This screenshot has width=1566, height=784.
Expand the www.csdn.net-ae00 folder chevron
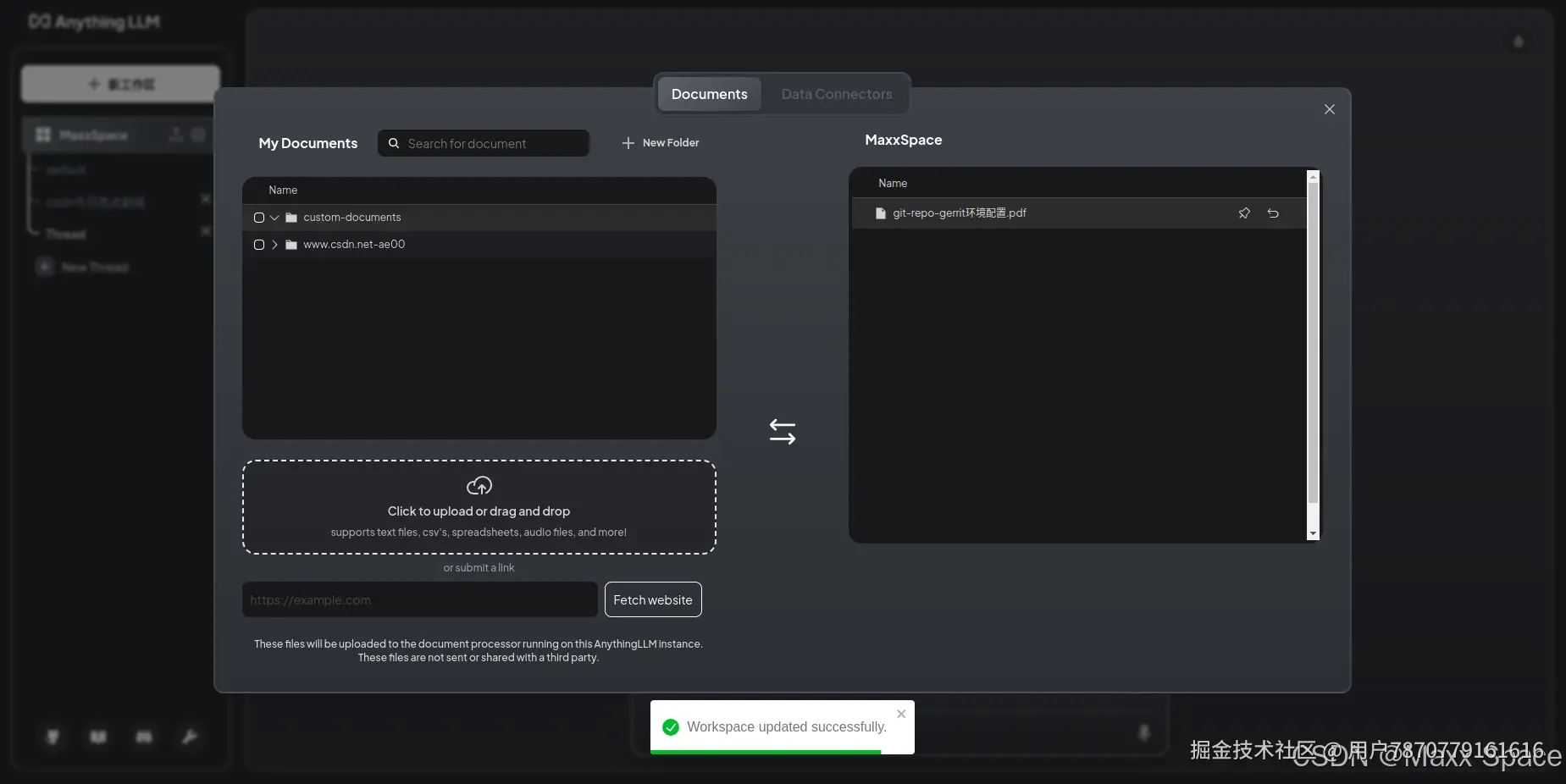(x=274, y=245)
